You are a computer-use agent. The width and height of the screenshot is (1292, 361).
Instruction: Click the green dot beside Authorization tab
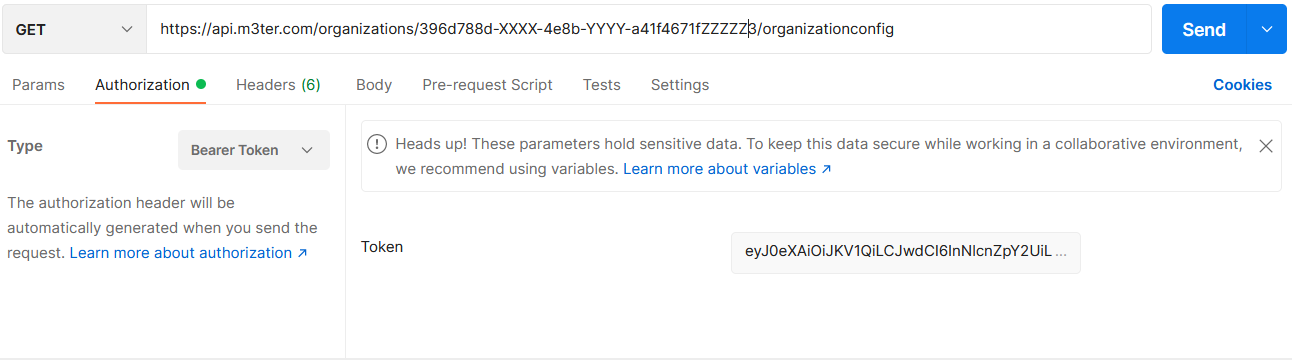click(x=201, y=85)
